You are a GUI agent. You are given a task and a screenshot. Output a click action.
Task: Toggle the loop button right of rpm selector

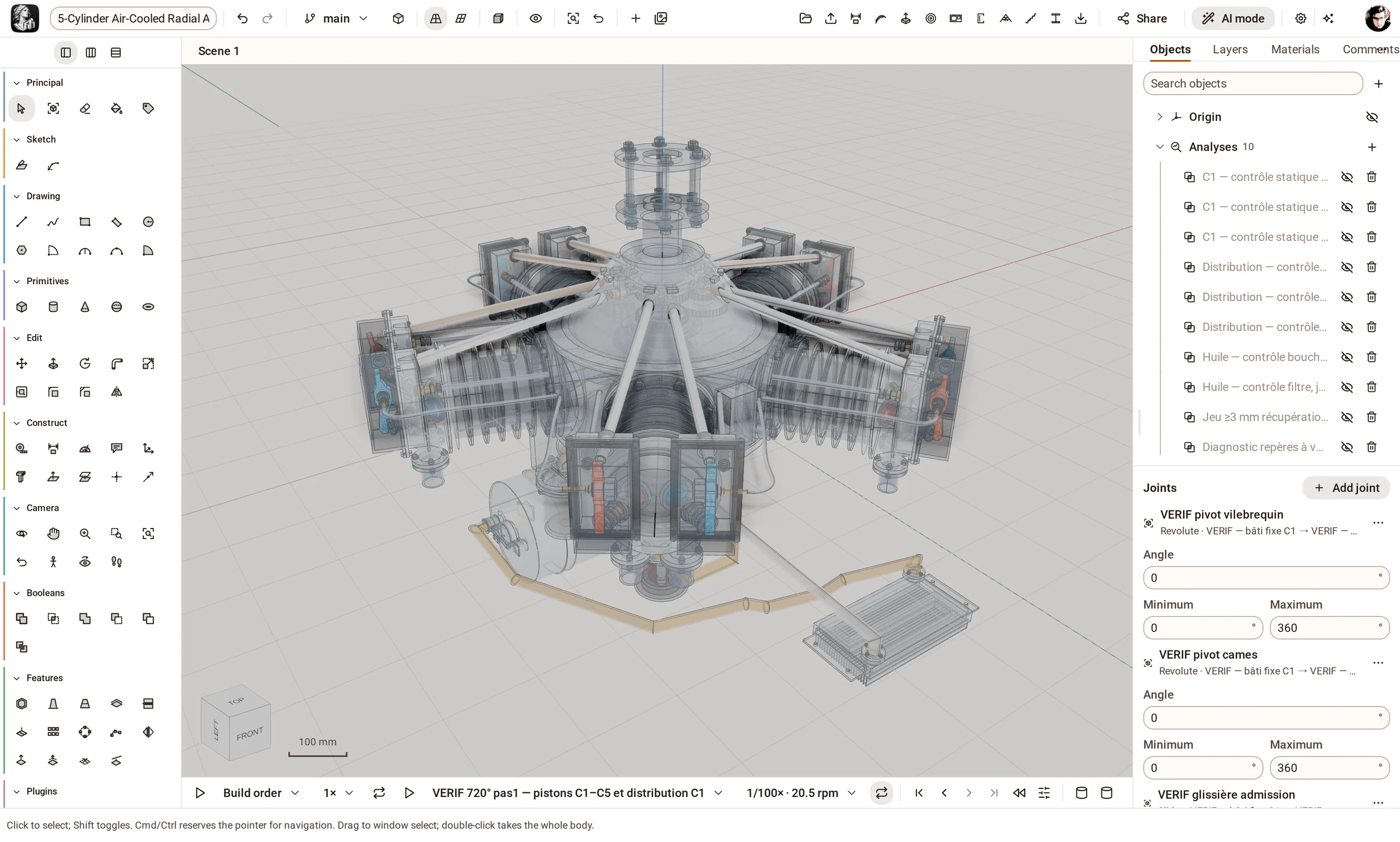pos(881,793)
